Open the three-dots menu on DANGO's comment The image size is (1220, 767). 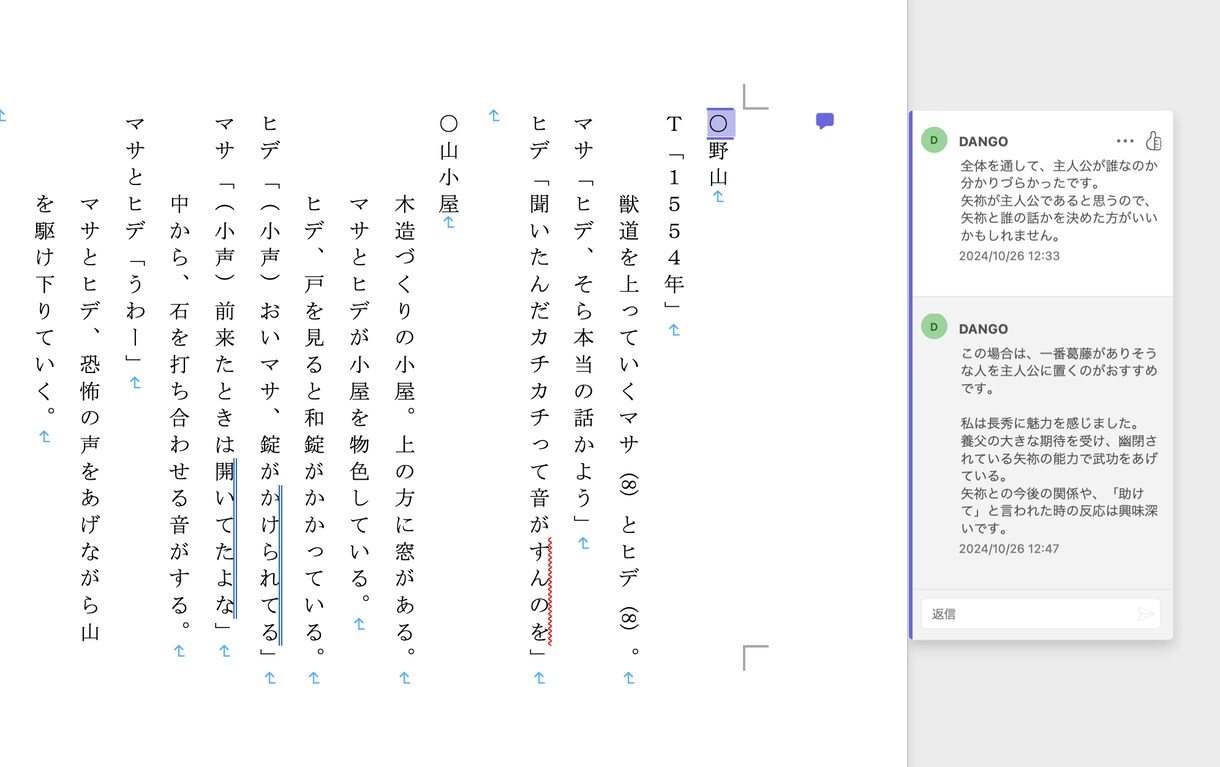[1125, 141]
